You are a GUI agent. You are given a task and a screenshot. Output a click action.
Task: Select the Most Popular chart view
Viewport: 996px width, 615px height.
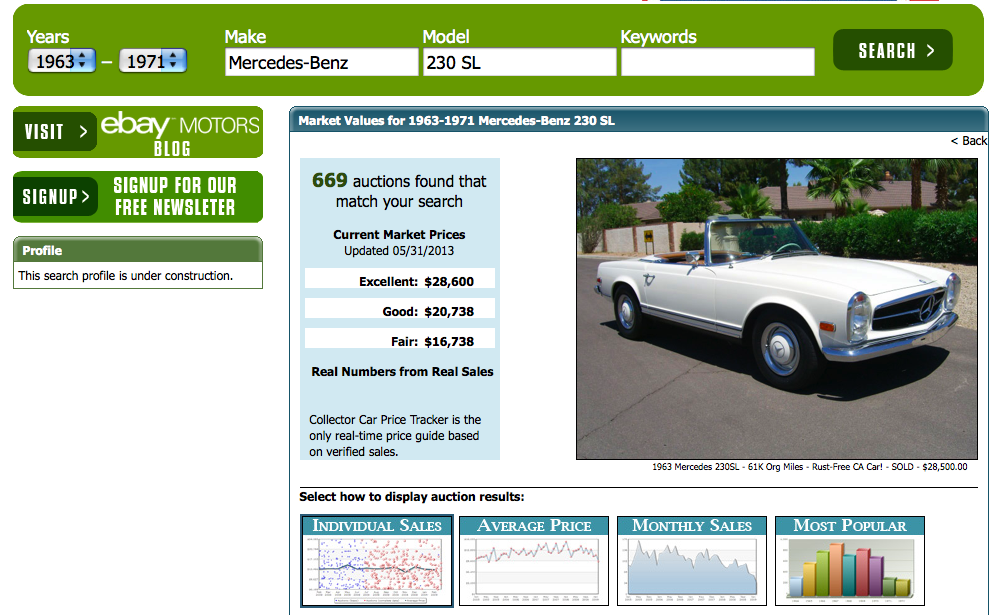coord(849,561)
